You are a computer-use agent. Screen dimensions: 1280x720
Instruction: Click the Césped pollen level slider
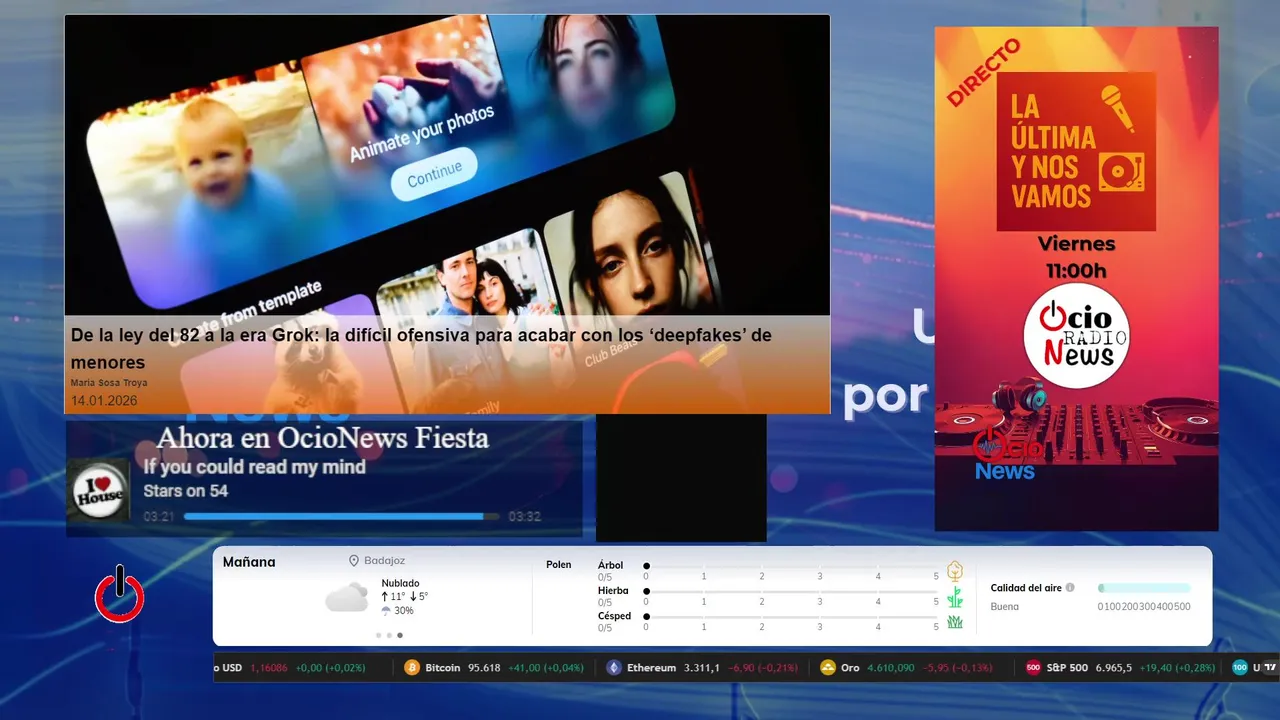click(x=791, y=617)
